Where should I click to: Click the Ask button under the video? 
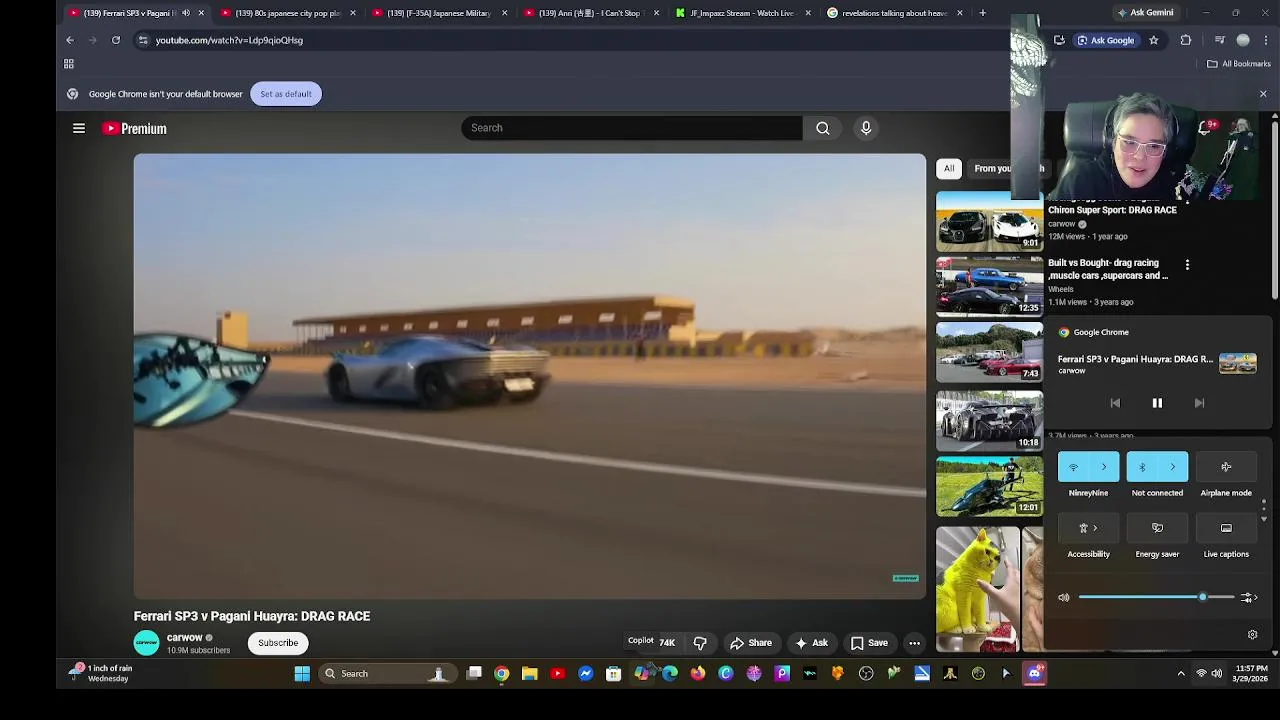[x=811, y=643]
